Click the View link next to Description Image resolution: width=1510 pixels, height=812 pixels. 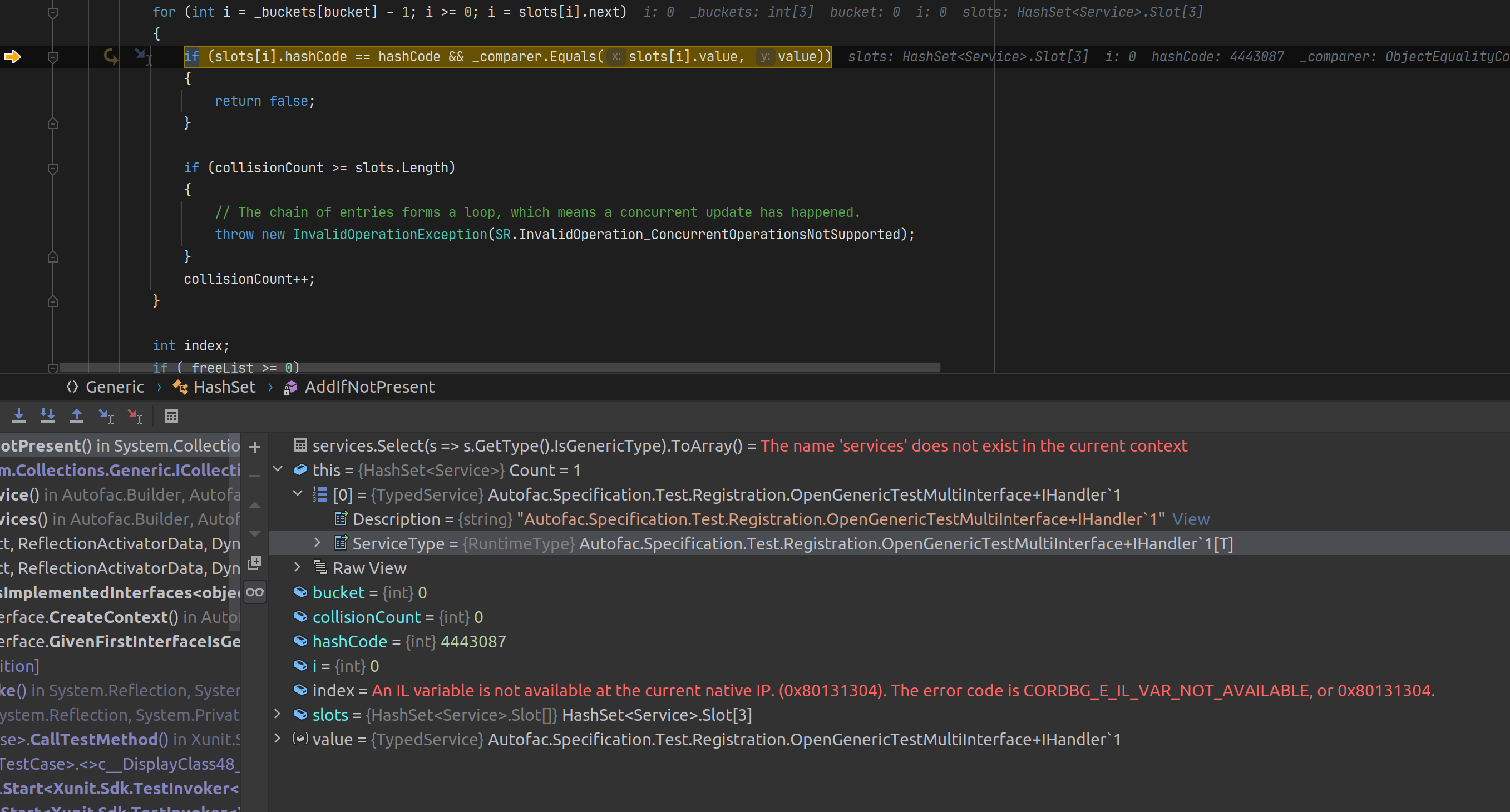1191,519
